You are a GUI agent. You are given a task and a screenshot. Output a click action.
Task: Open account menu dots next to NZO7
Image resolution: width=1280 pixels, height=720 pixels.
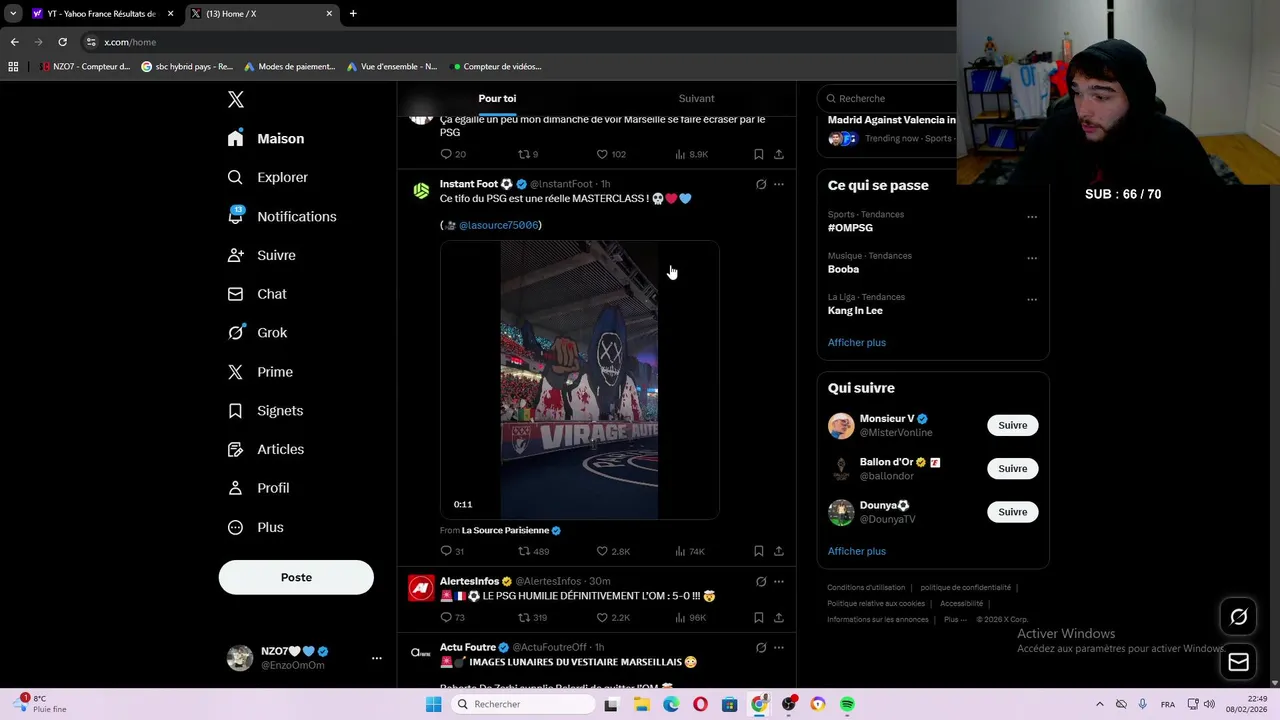pyautogui.click(x=377, y=658)
